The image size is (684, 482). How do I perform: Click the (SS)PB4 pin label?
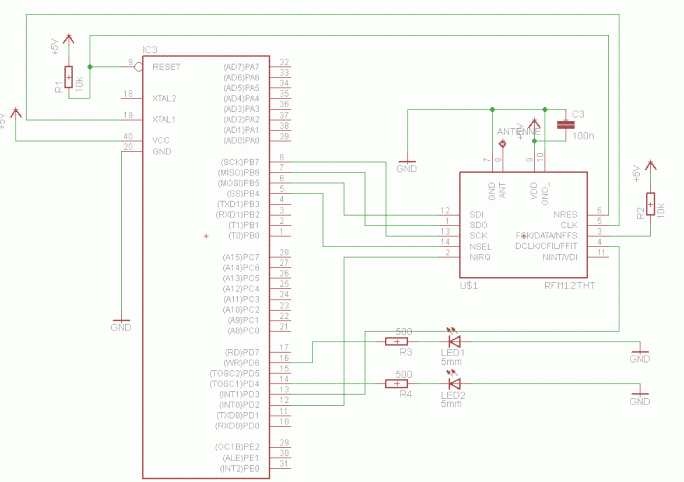243,194
